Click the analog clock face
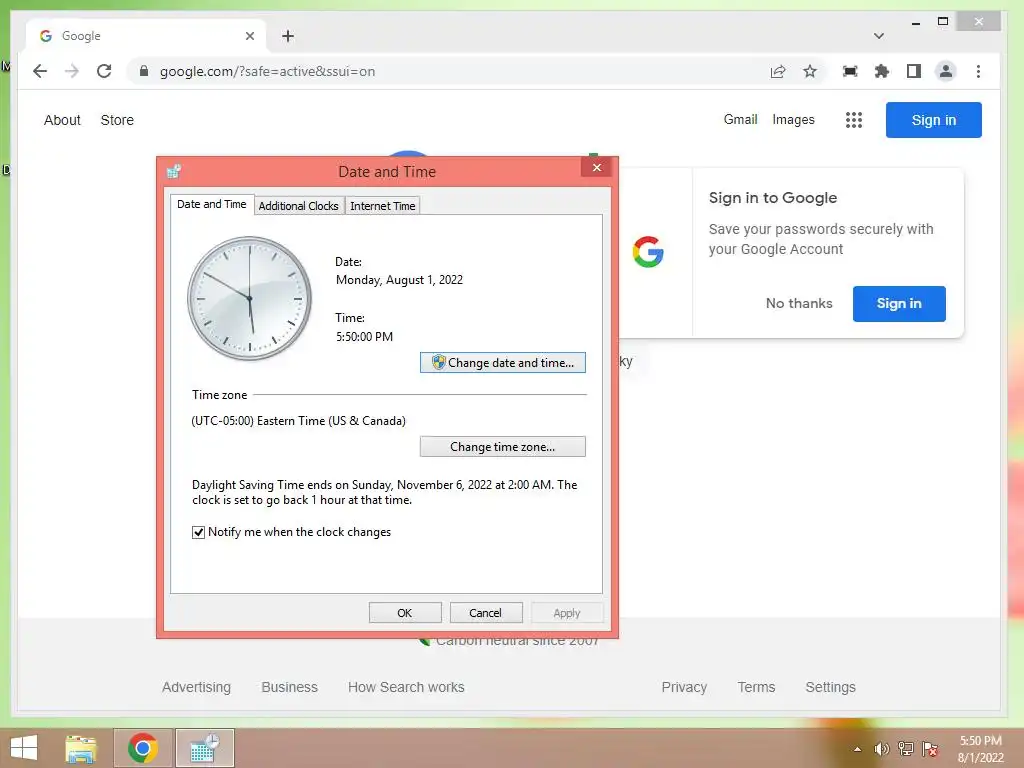Image resolution: width=1024 pixels, height=768 pixels. 249,298
